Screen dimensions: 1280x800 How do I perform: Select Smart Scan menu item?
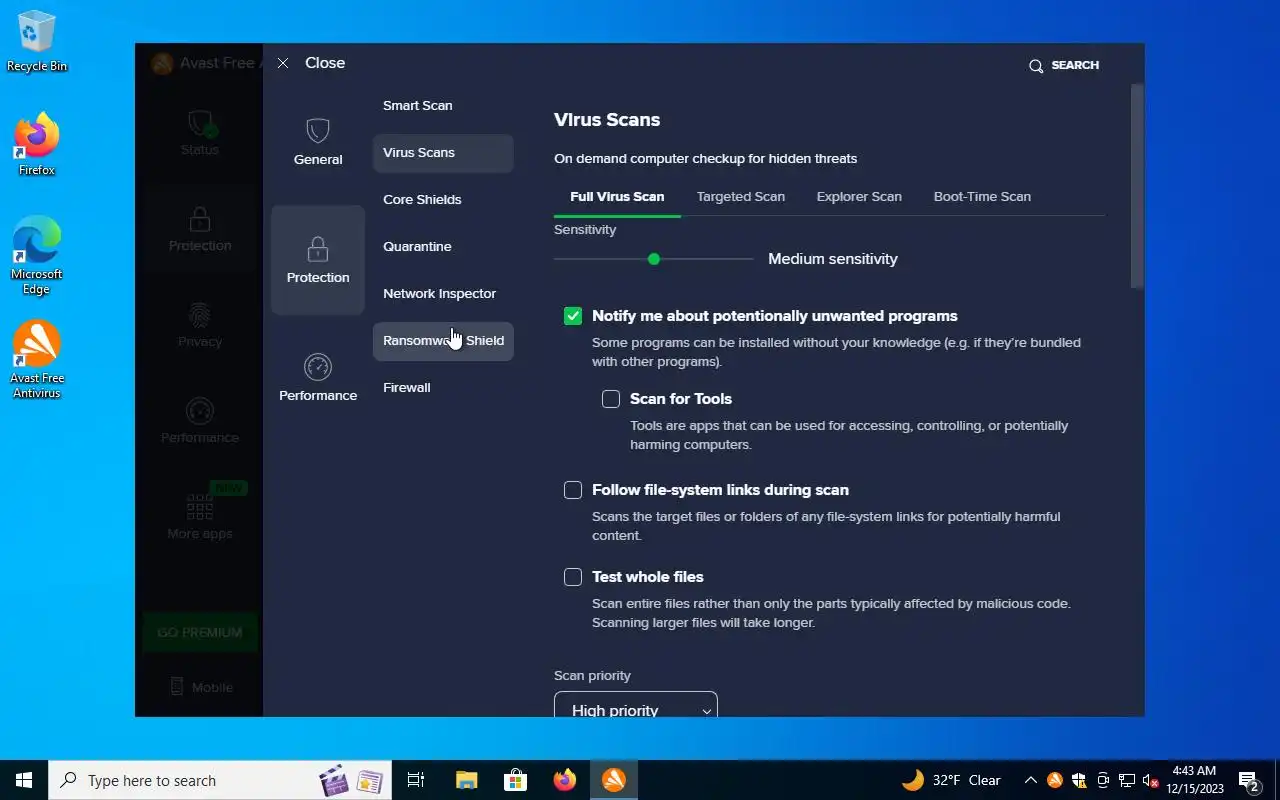(x=443, y=106)
